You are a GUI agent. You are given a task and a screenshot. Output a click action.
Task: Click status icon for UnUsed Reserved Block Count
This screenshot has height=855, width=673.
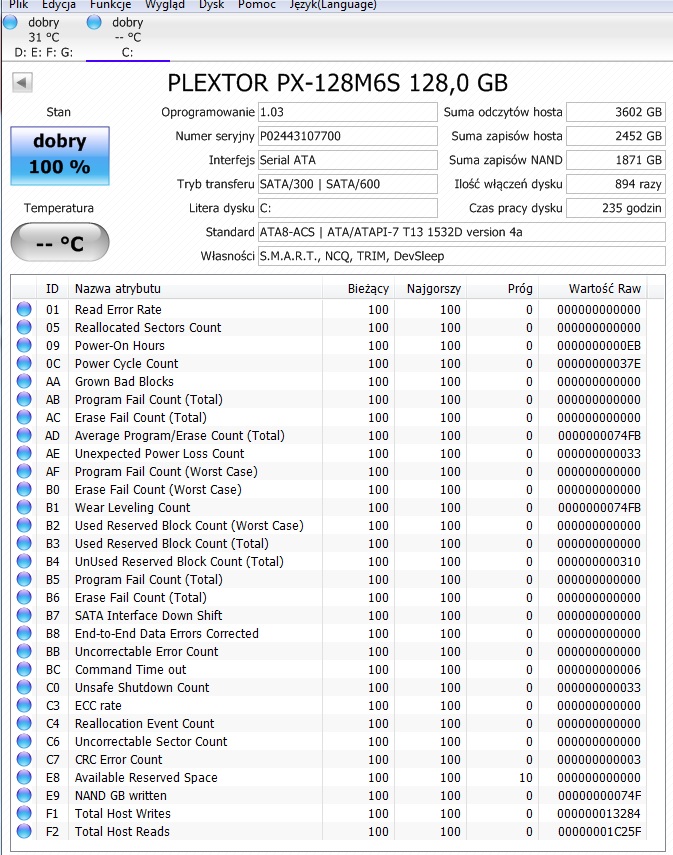pos(24,561)
